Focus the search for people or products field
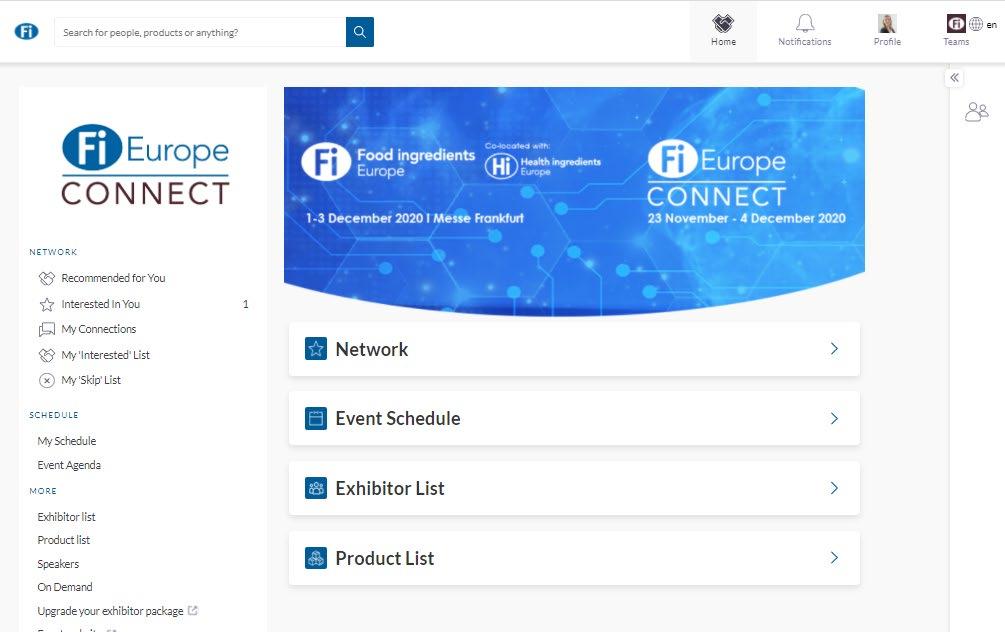Image resolution: width=1005 pixels, height=632 pixels. [200, 32]
